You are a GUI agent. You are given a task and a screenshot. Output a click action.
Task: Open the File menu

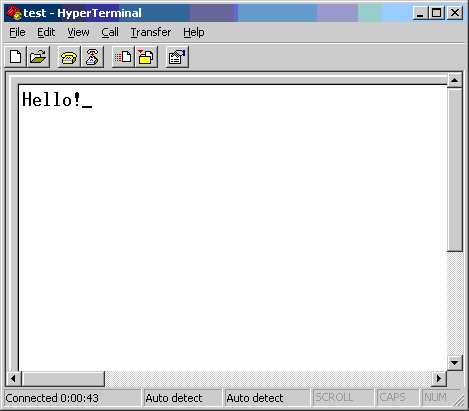pos(17,32)
